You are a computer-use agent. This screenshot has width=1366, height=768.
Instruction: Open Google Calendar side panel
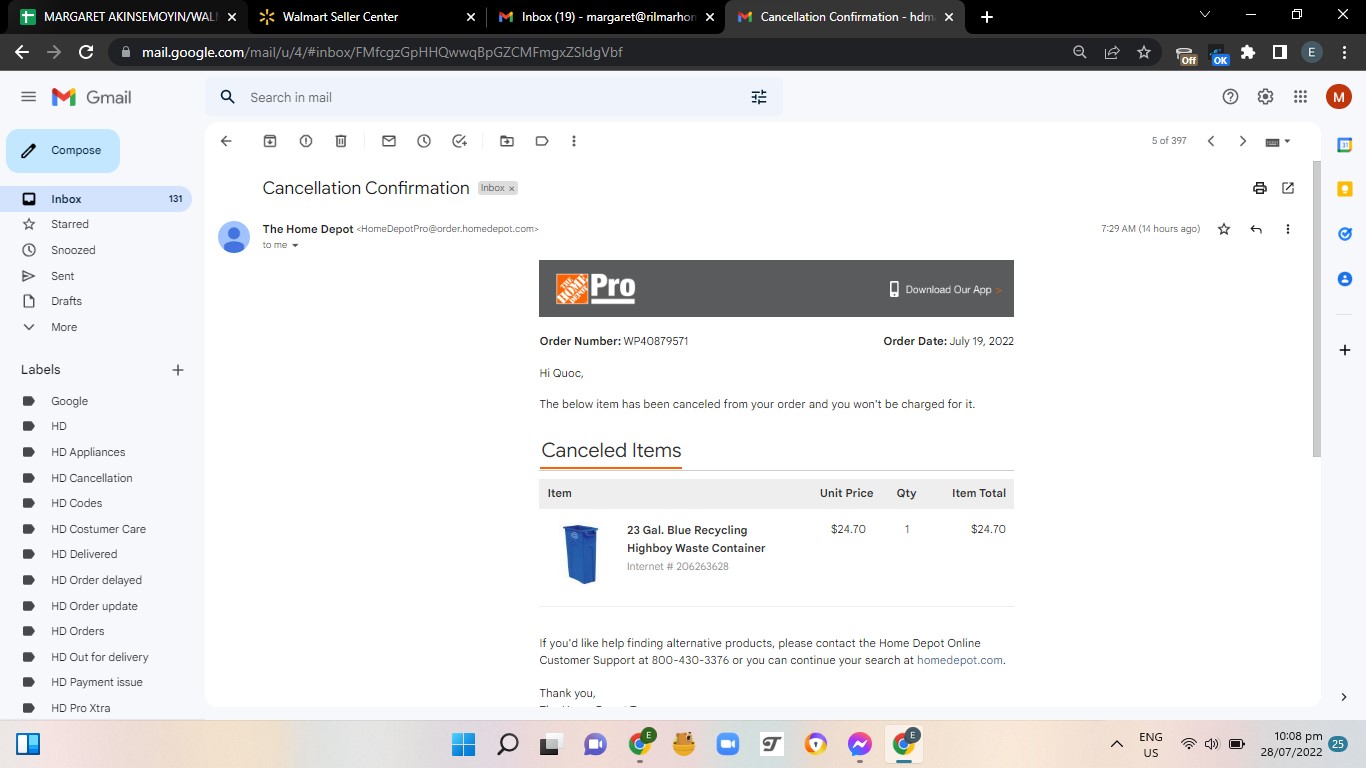pos(1345,145)
